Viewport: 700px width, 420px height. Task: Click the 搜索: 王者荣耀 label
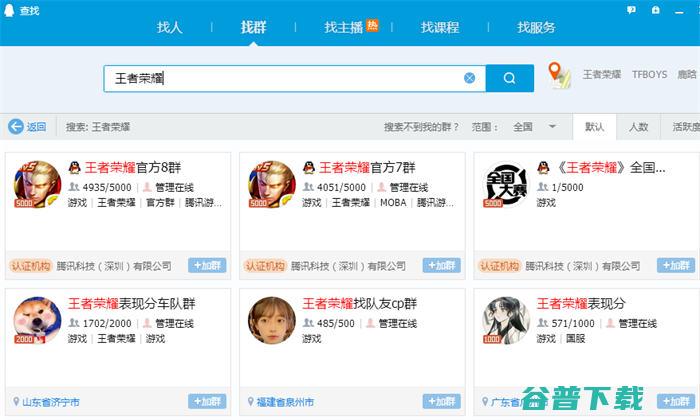coord(98,127)
